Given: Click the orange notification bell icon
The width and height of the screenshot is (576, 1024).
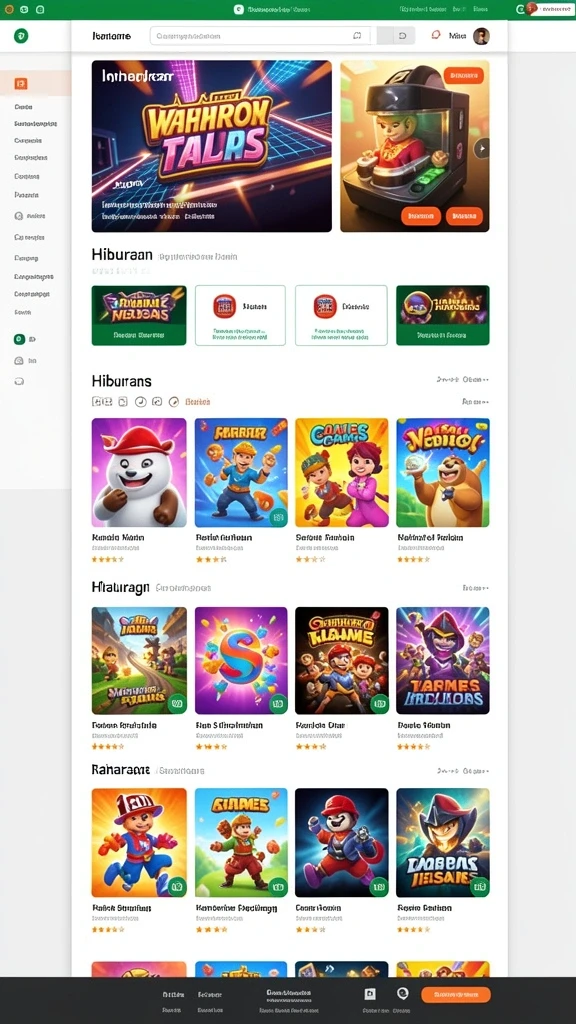Looking at the screenshot, I should 436,35.
